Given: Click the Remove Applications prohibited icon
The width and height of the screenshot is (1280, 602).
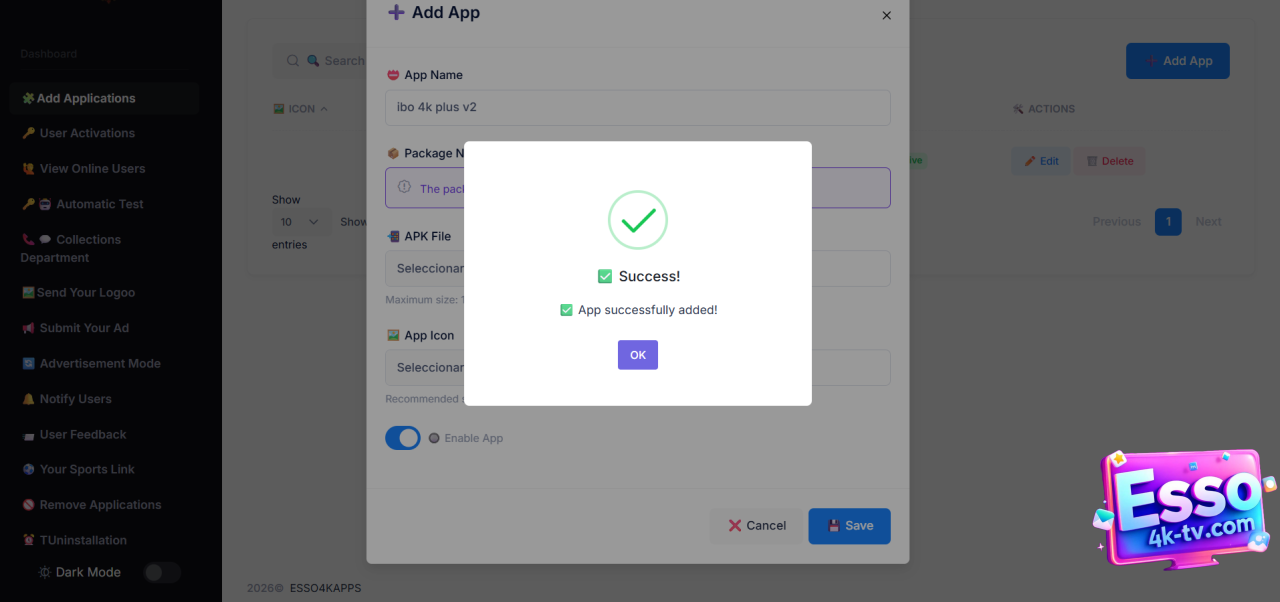Looking at the screenshot, I should tap(28, 505).
